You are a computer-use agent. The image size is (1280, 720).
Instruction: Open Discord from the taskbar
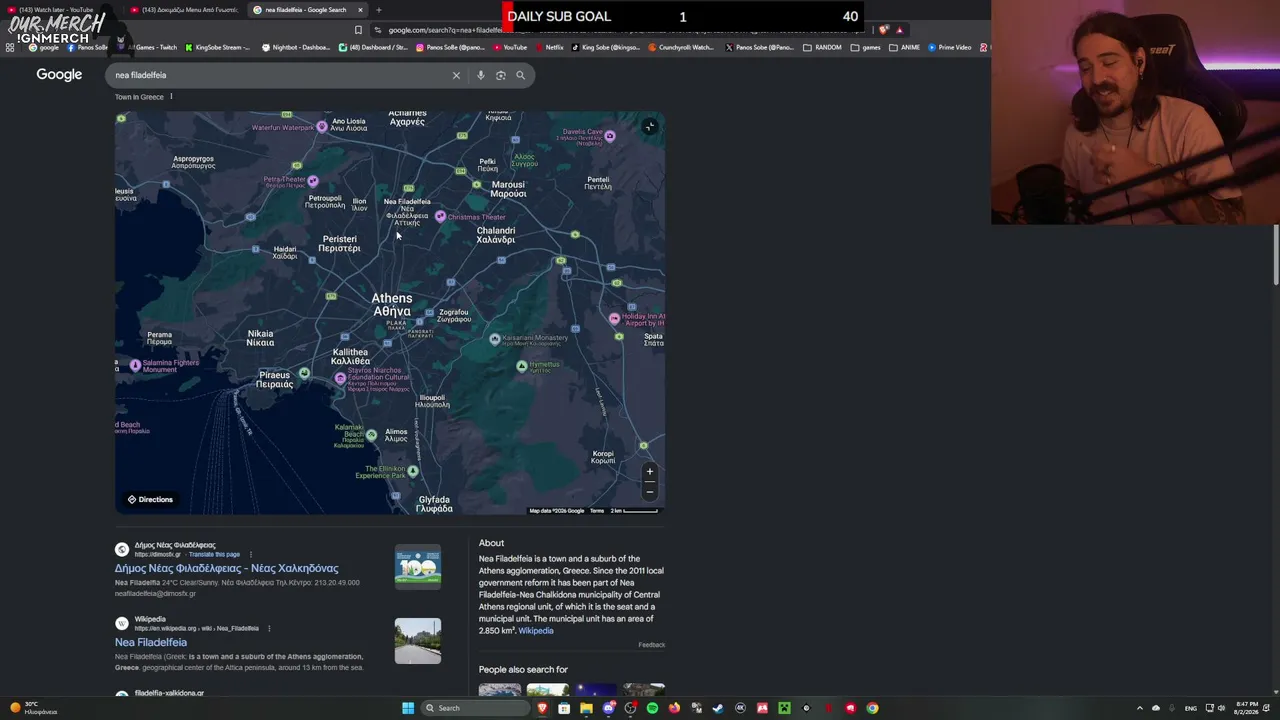pyautogui.click(x=609, y=708)
